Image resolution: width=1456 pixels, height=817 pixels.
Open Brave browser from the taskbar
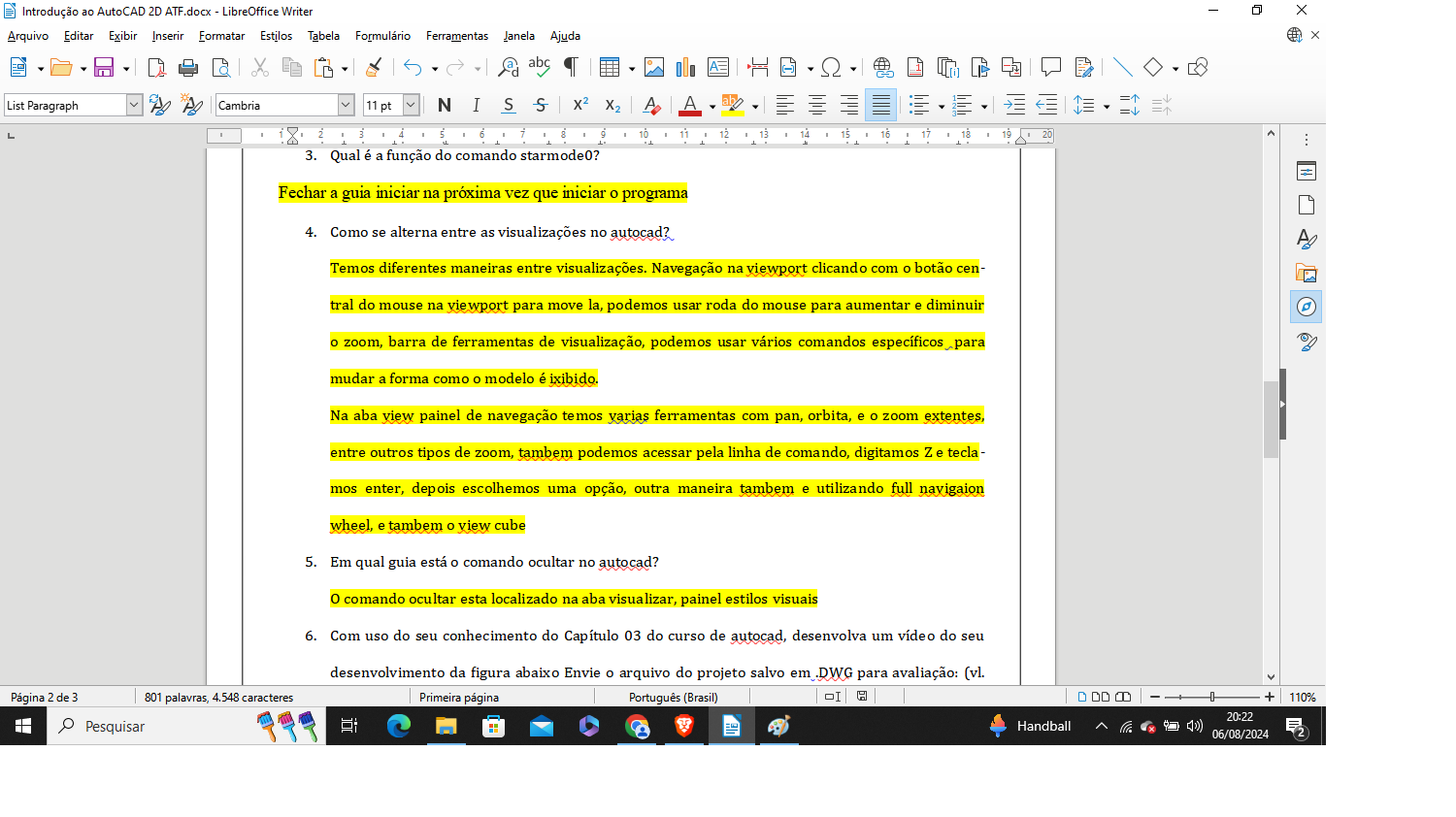[684, 726]
